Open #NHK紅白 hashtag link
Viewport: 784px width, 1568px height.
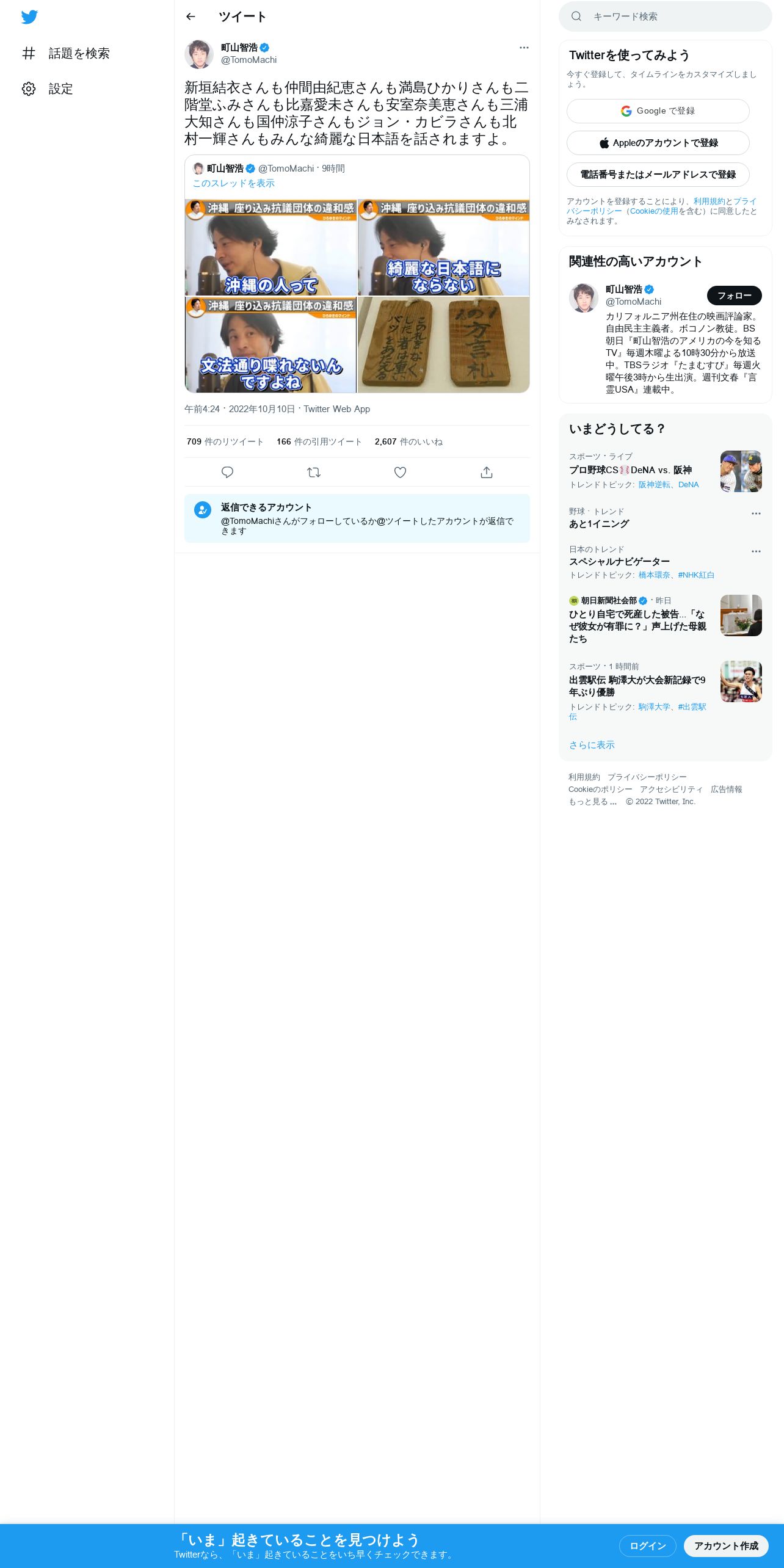(696, 575)
